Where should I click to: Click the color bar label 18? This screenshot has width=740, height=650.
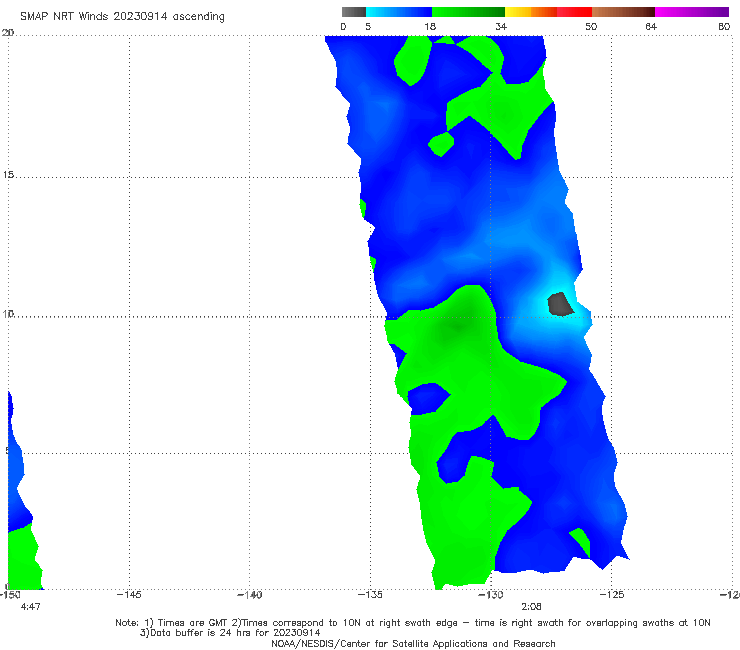pos(430,27)
